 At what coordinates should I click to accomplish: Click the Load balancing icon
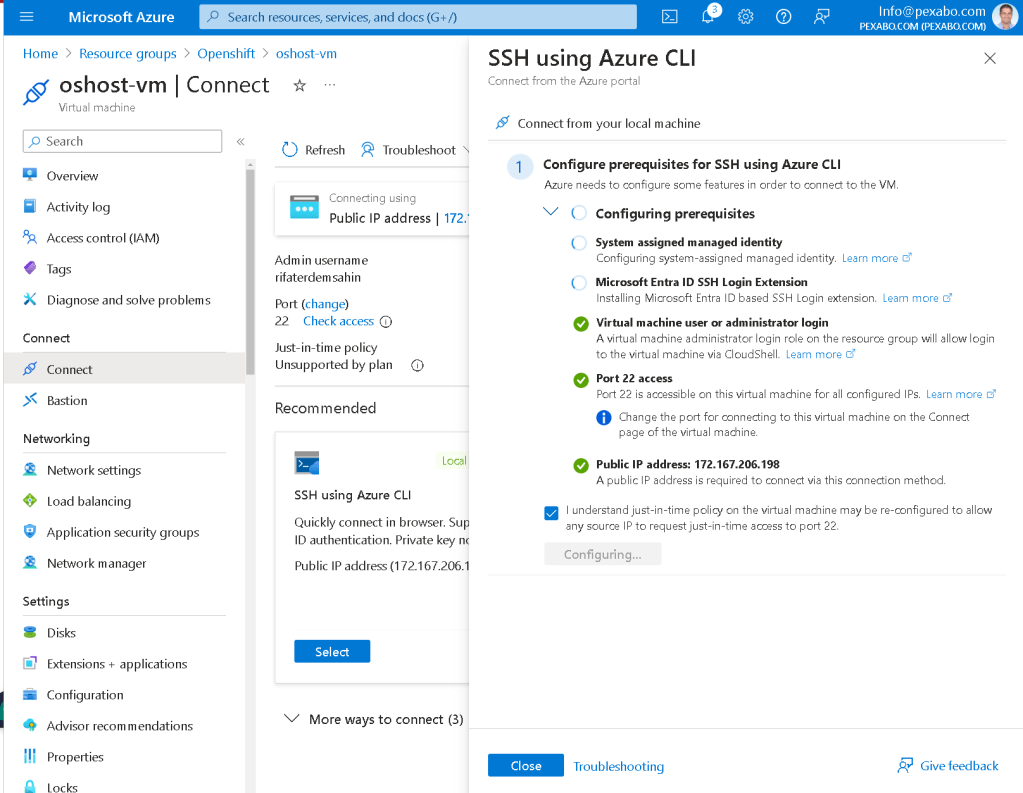click(30, 501)
